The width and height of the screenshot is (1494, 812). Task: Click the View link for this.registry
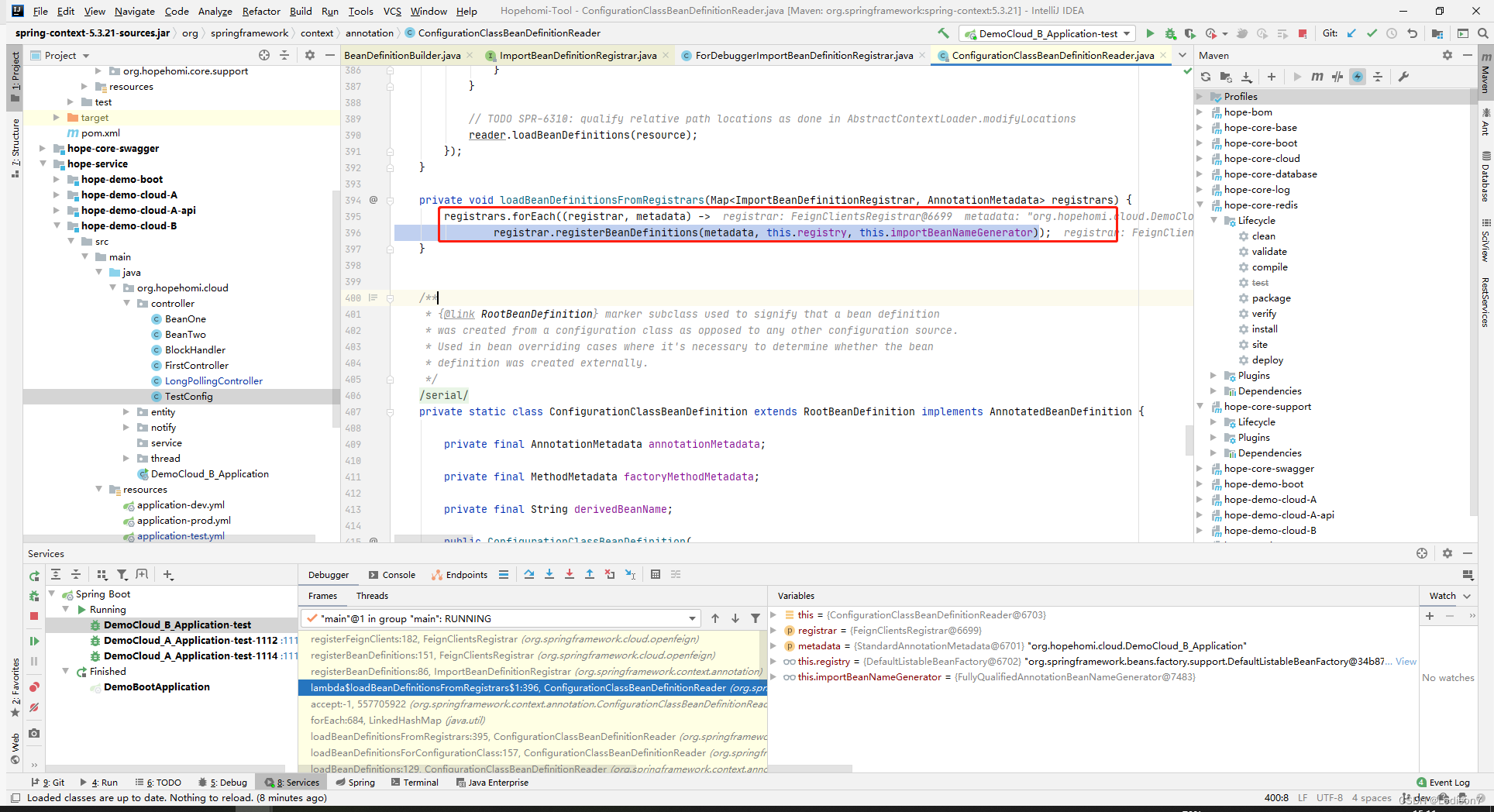pyautogui.click(x=1406, y=661)
